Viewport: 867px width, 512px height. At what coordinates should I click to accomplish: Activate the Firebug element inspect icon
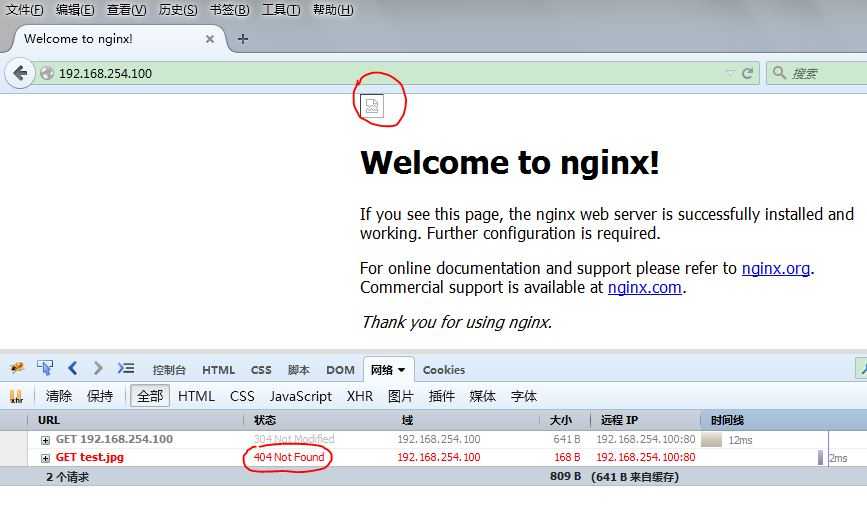[45, 368]
